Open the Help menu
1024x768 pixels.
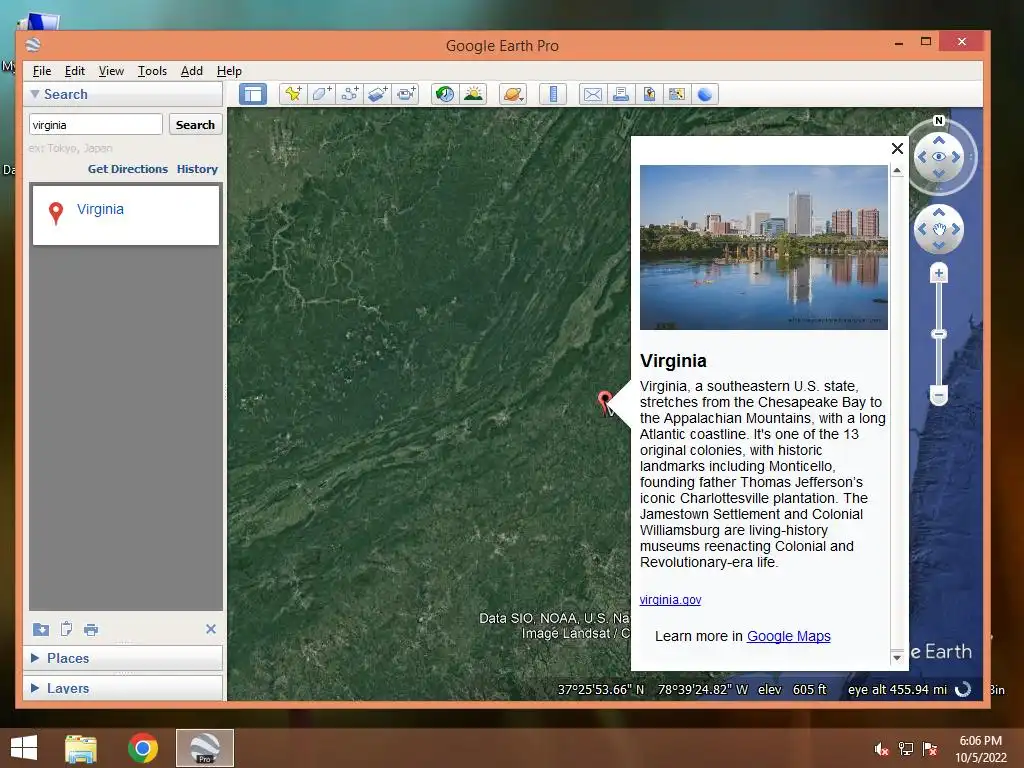[229, 71]
